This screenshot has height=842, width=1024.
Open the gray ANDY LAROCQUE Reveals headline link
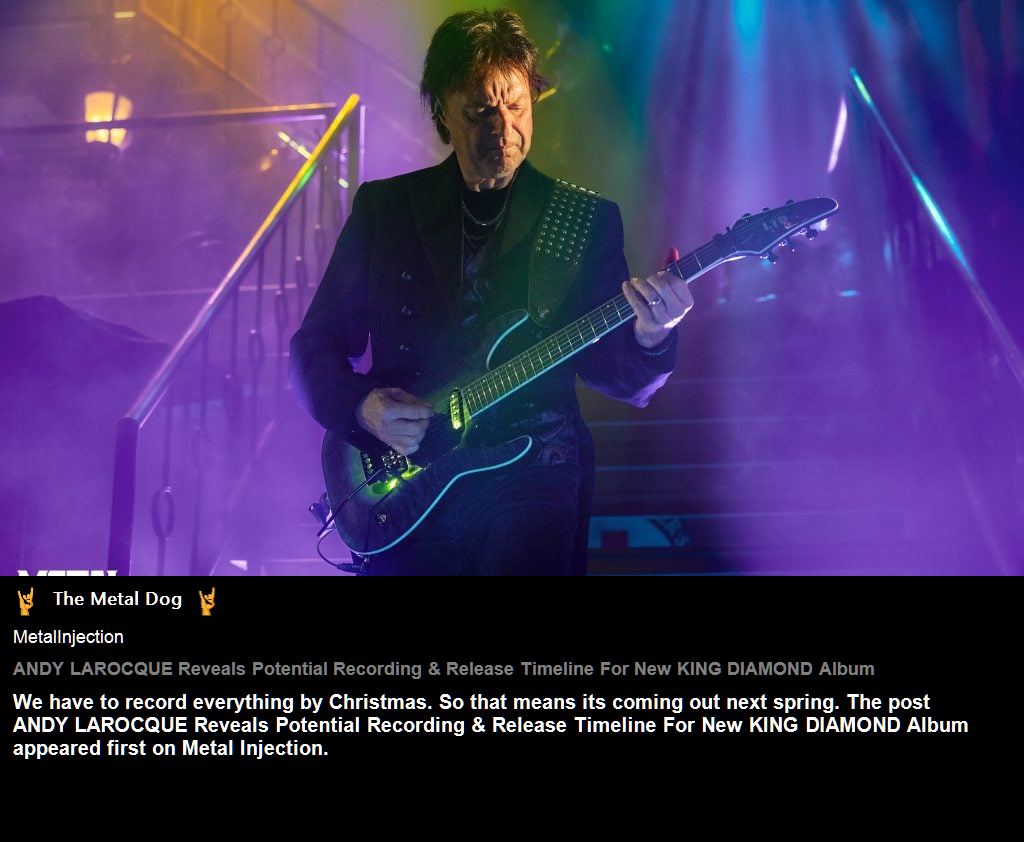[x=443, y=669]
